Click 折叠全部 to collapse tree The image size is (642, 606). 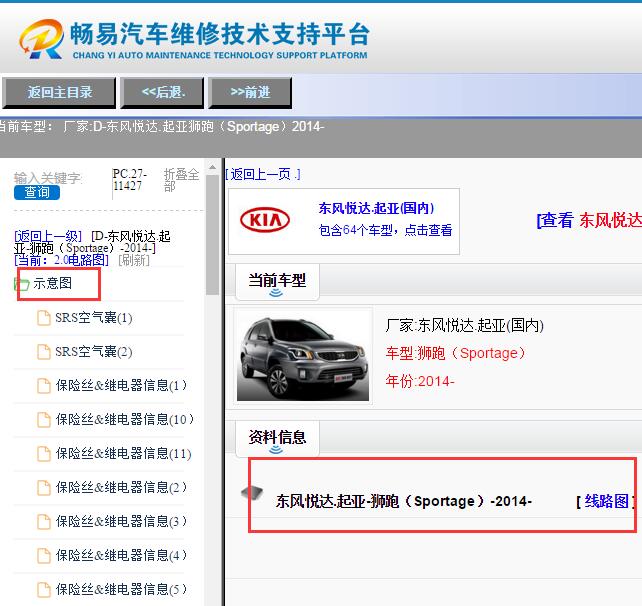click(181, 180)
